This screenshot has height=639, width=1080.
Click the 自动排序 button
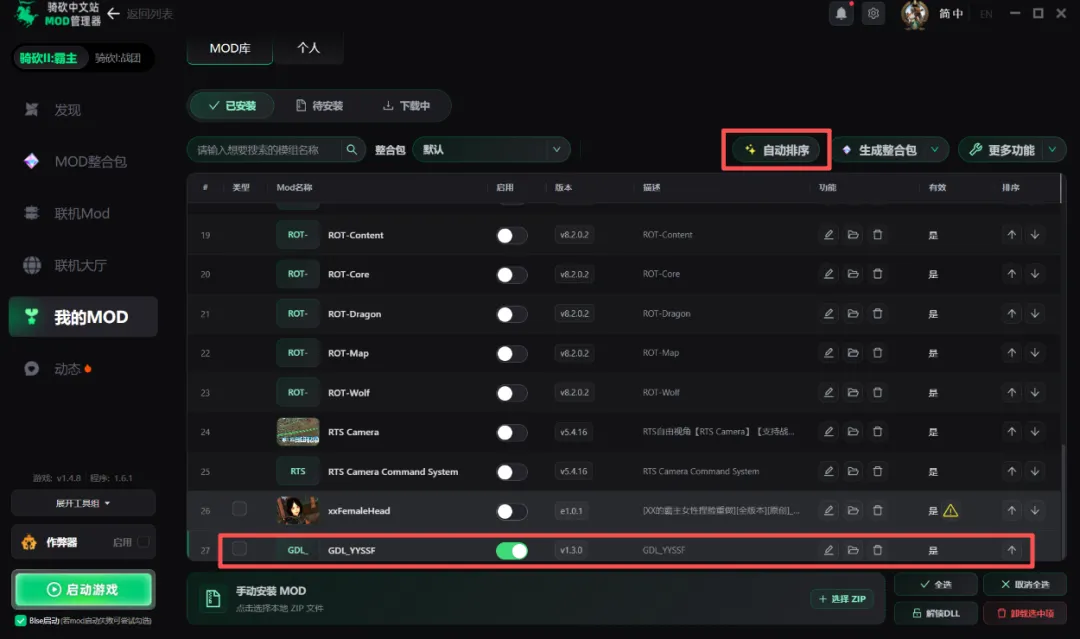click(x=776, y=149)
